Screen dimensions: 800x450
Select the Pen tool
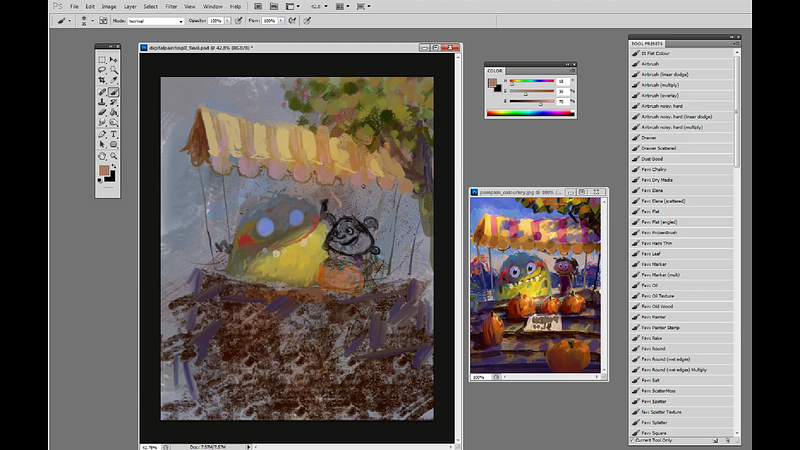coord(102,134)
